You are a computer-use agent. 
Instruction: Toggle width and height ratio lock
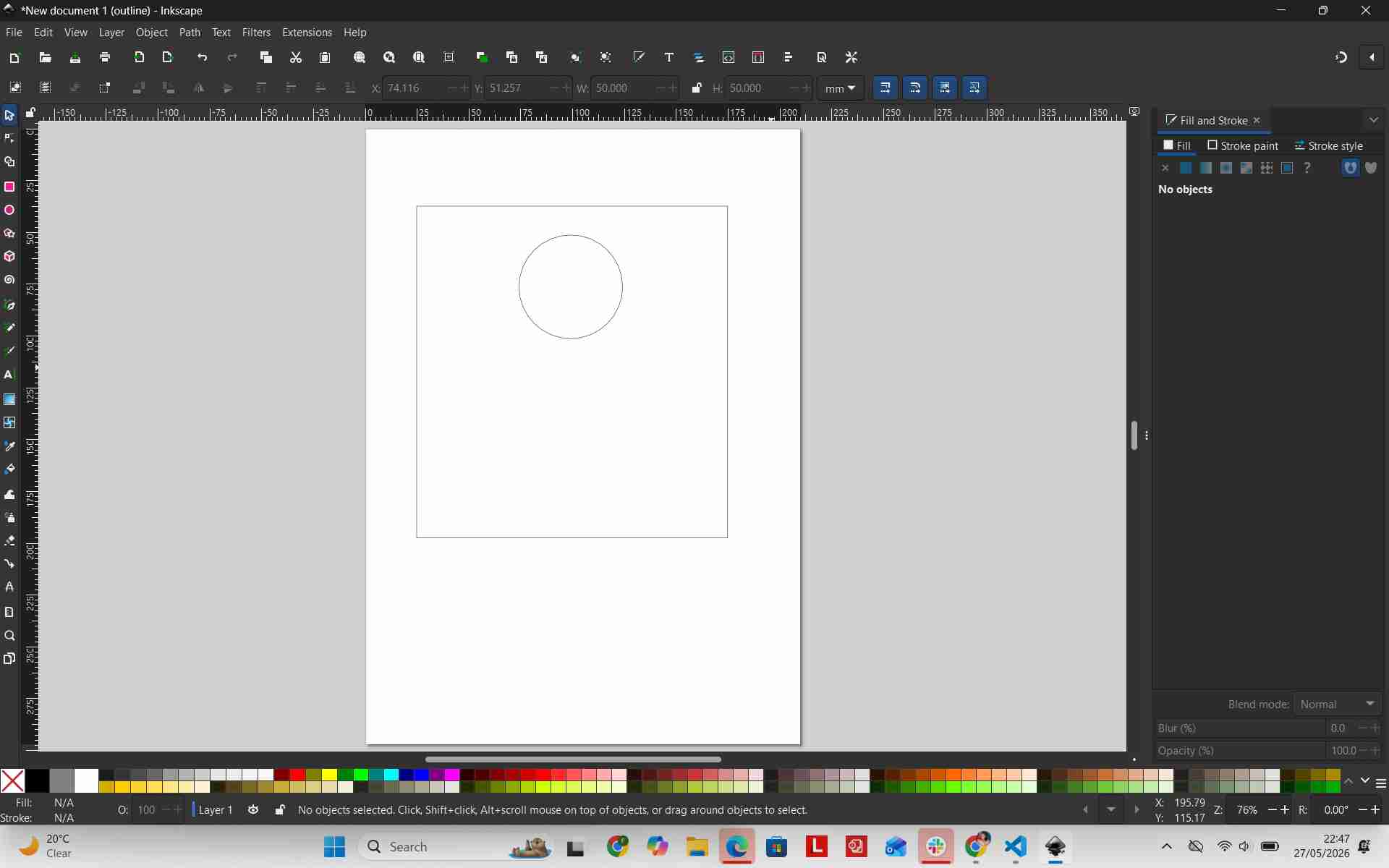[697, 88]
